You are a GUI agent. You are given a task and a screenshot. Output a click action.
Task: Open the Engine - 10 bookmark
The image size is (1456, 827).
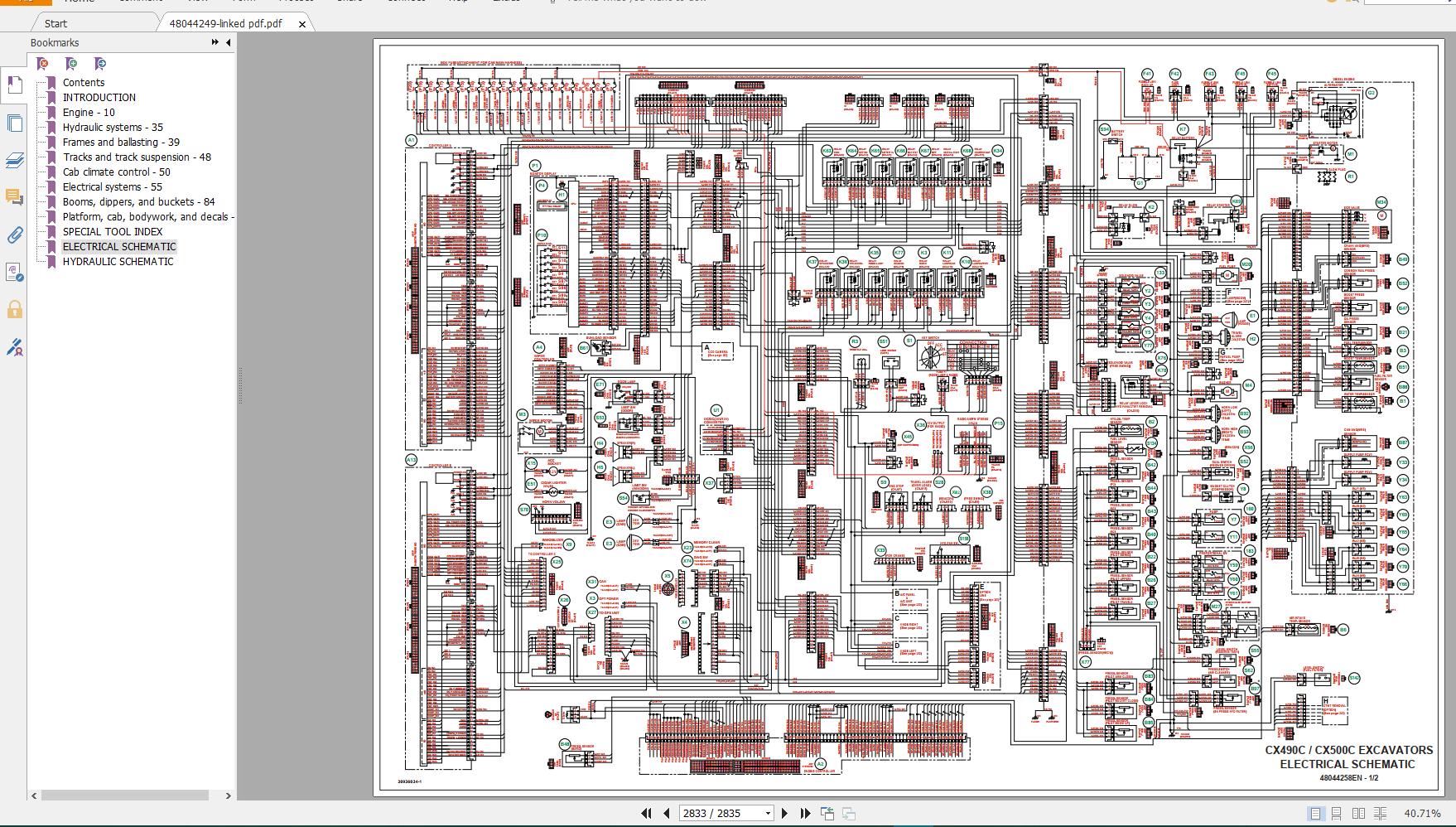(89, 112)
